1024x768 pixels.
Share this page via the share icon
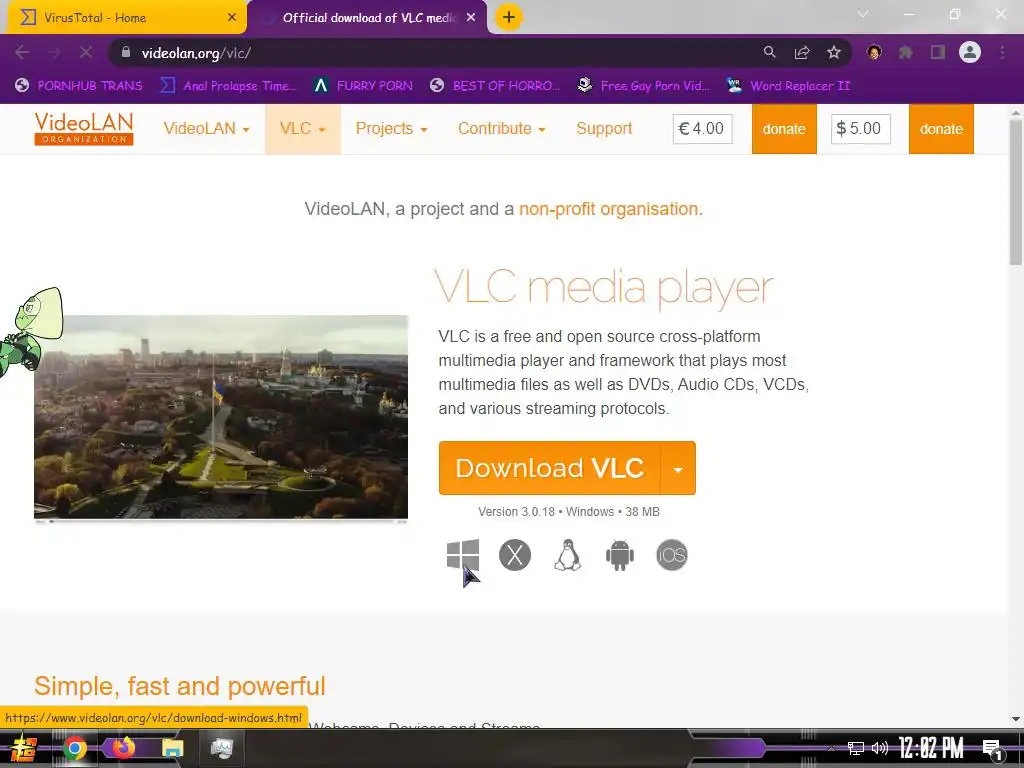click(802, 53)
